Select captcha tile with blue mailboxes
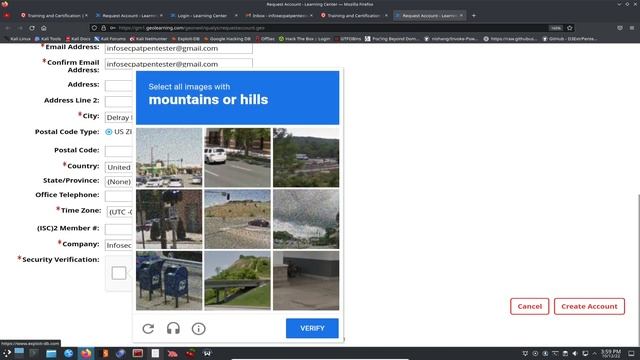 coord(169,280)
